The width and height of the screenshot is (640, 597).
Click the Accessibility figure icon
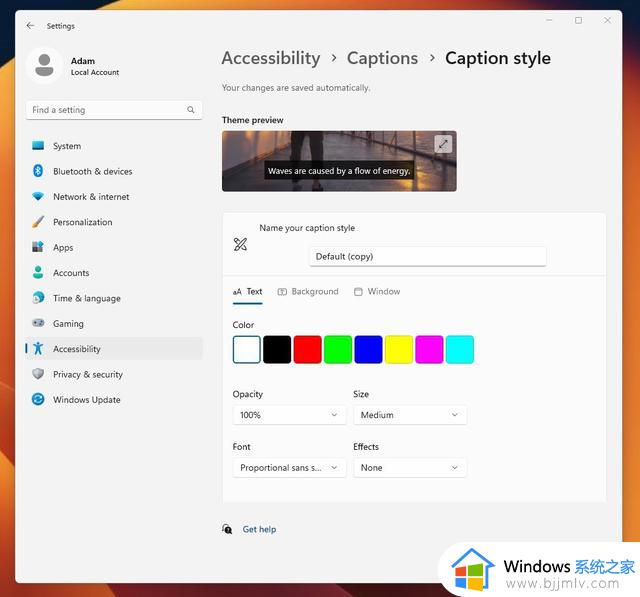[38, 348]
